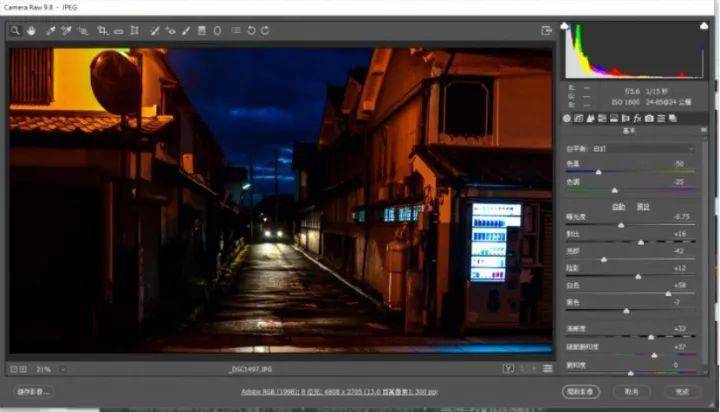The height and width of the screenshot is (412, 720).
Task: Switch to the Detail panel tab
Action: [x=591, y=119]
